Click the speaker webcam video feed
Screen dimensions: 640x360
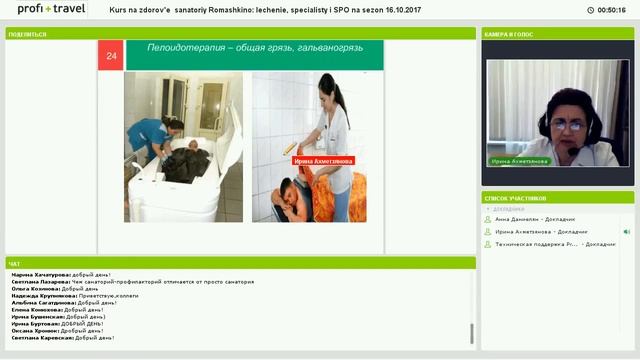(558, 113)
